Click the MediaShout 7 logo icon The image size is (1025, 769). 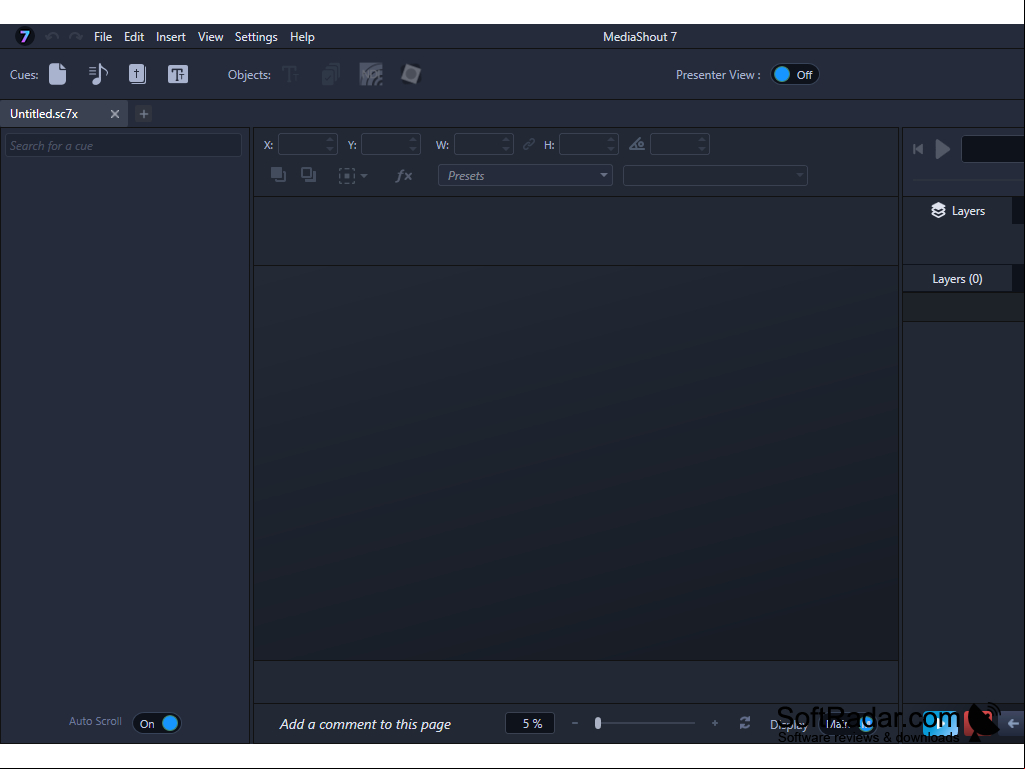[x=24, y=37]
